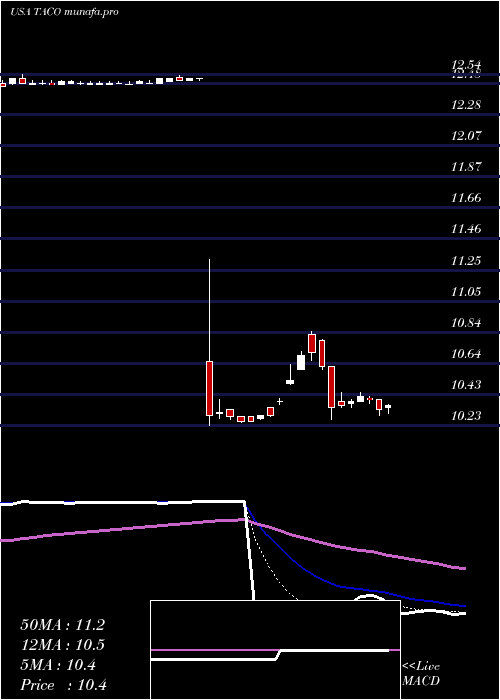
Task: Click the 10.84 price axis label
Action: [467, 323]
